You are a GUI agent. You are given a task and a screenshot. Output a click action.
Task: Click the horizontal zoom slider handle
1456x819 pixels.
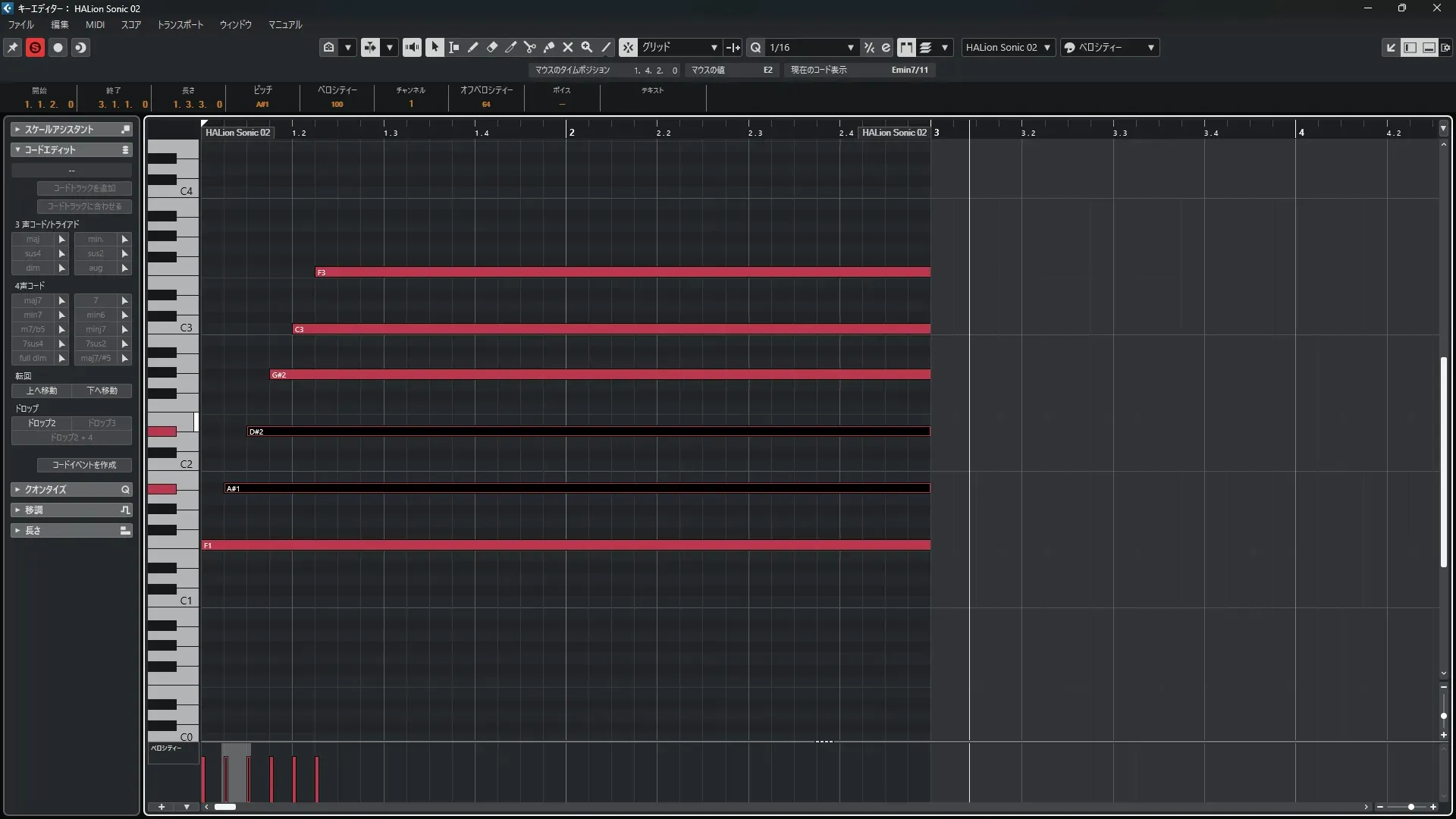pyautogui.click(x=1410, y=807)
